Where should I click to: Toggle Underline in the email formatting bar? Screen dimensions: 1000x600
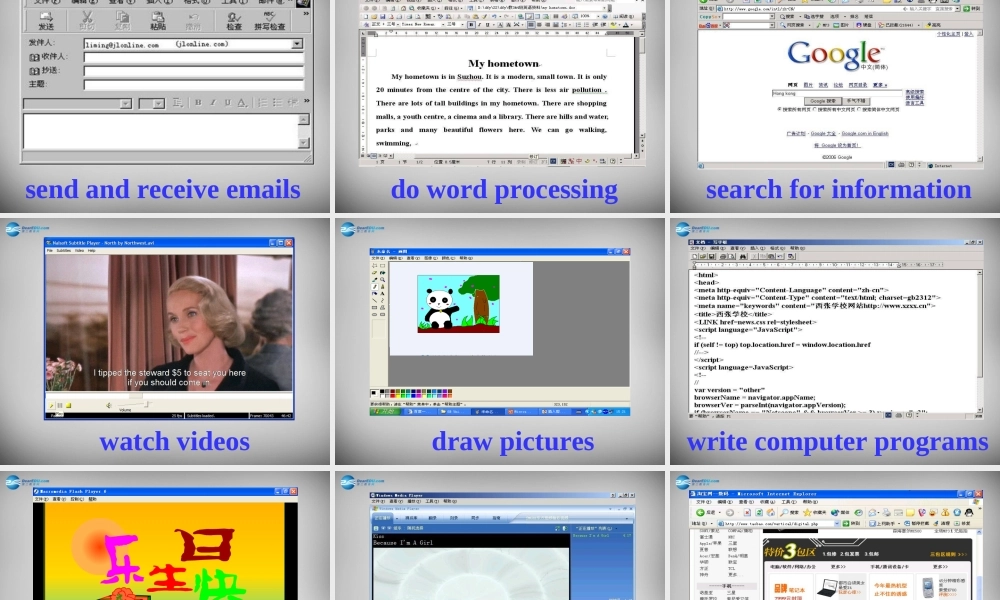(x=227, y=102)
